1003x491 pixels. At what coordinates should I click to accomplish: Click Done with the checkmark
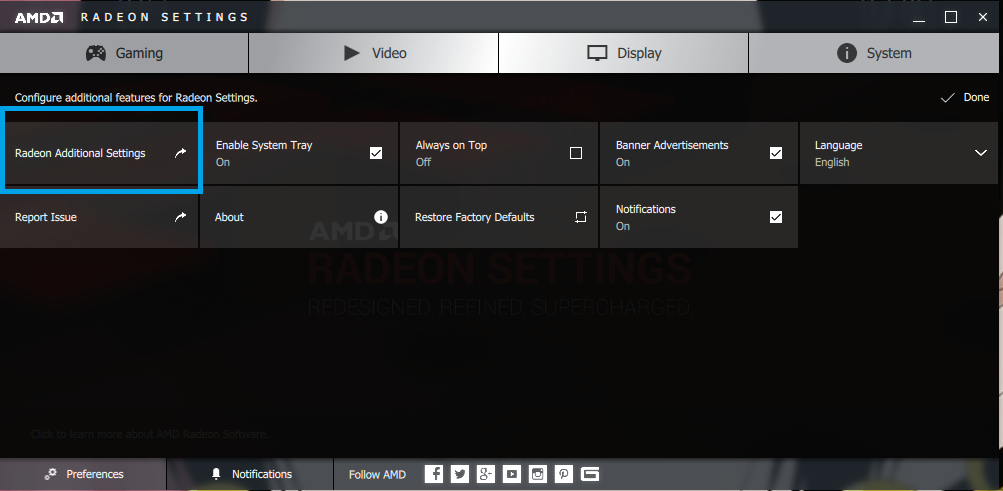(x=965, y=97)
